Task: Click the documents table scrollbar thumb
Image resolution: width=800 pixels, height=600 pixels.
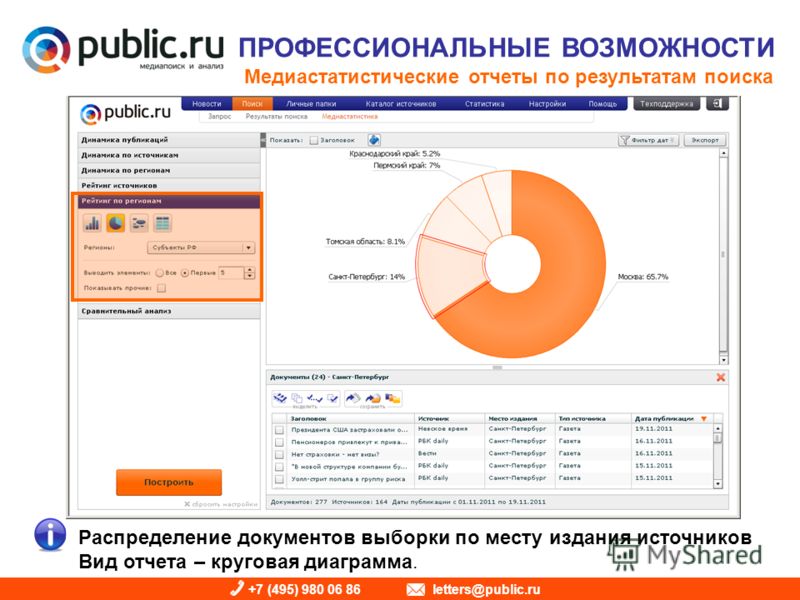Action: point(718,439)
